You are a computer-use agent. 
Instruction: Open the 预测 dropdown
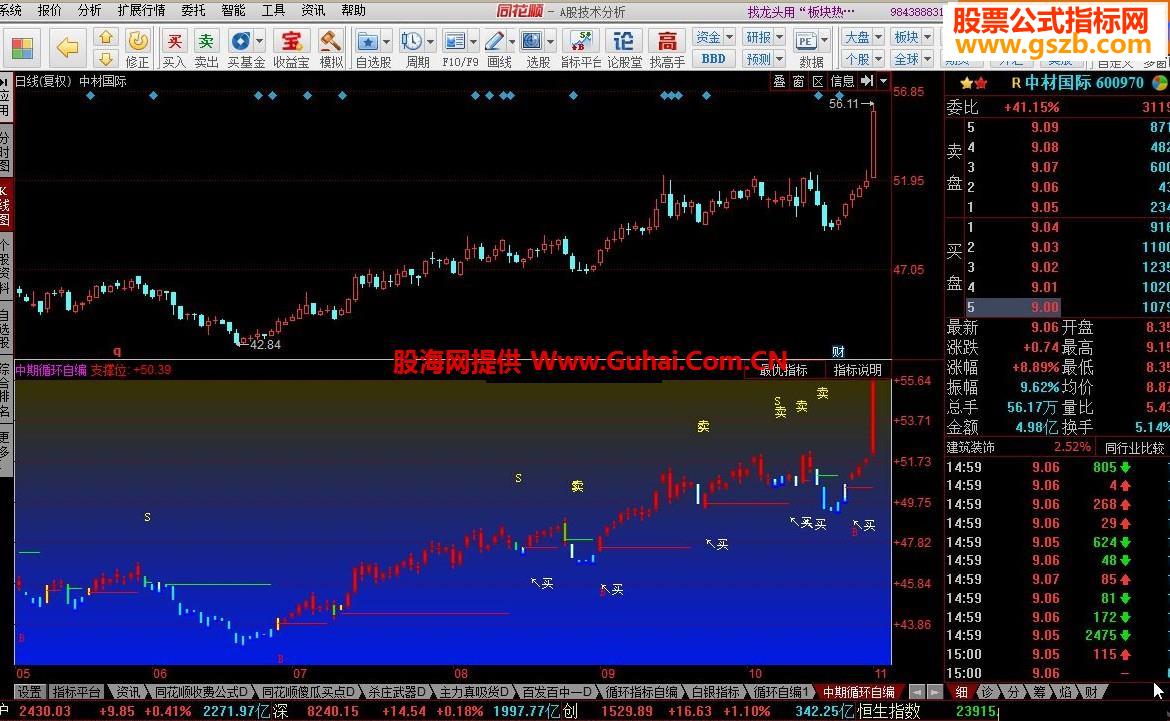[765, 58]
